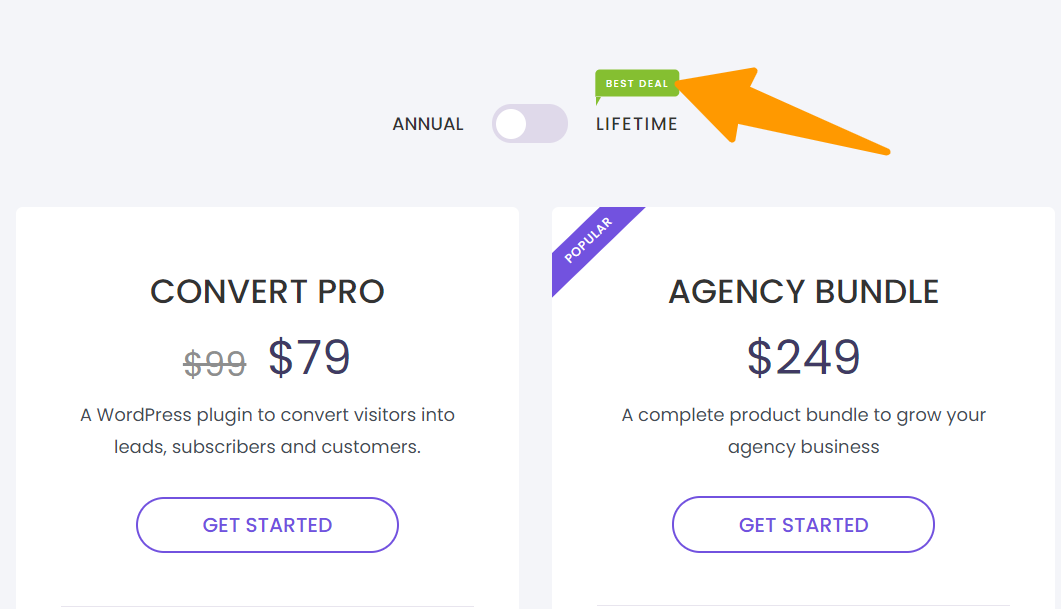Select the LIFETIME label above the pricing cards
This screenshot has width=1061, height=609.
[637, 123]
